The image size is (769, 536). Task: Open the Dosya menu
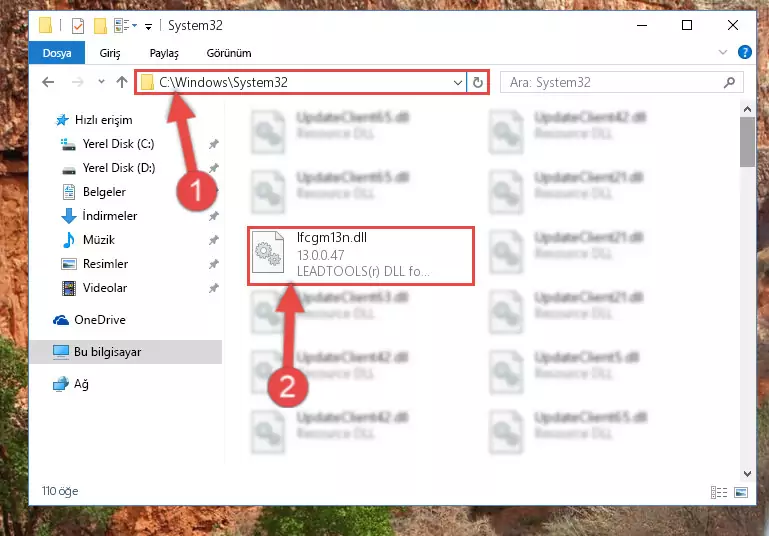pos(57,53)
